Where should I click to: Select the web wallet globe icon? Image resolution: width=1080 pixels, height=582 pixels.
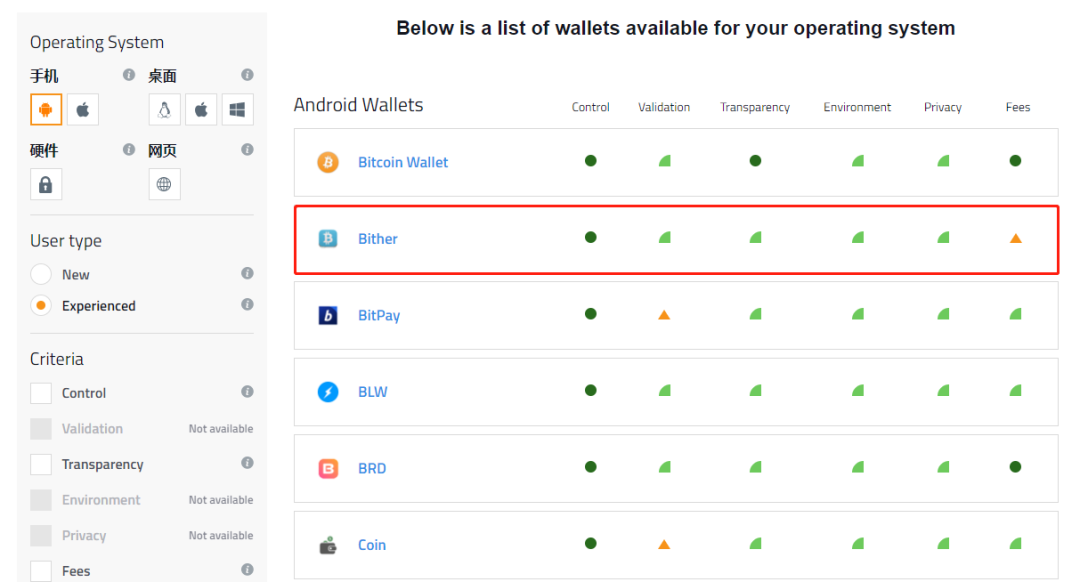pyautogui.click(x=164, y=184)
